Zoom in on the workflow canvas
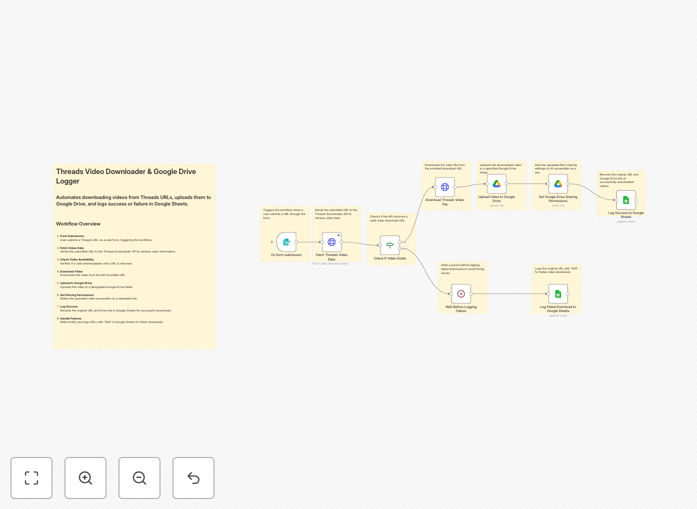 85,478
